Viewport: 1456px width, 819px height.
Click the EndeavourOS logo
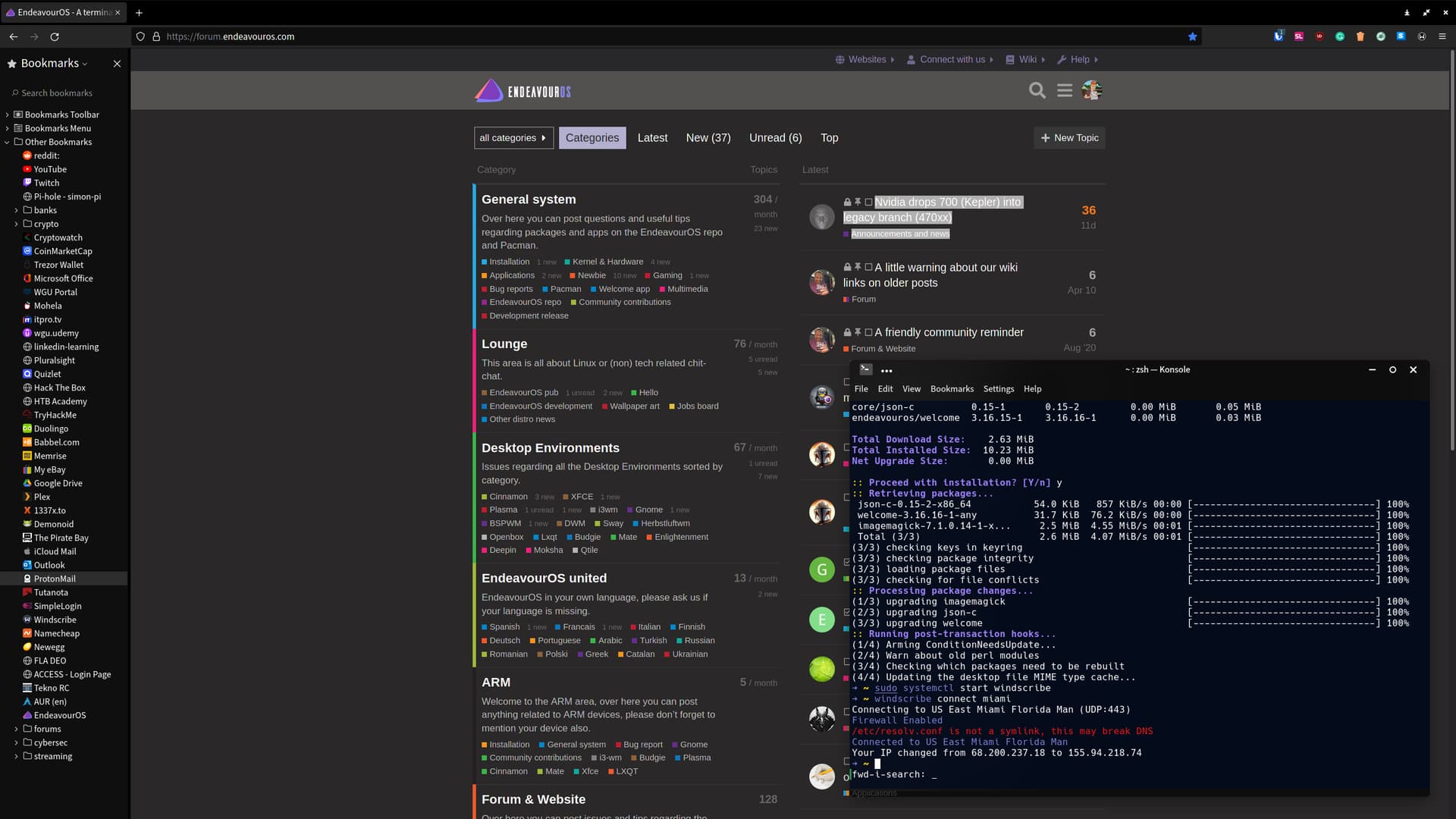[x=522, y=91]
